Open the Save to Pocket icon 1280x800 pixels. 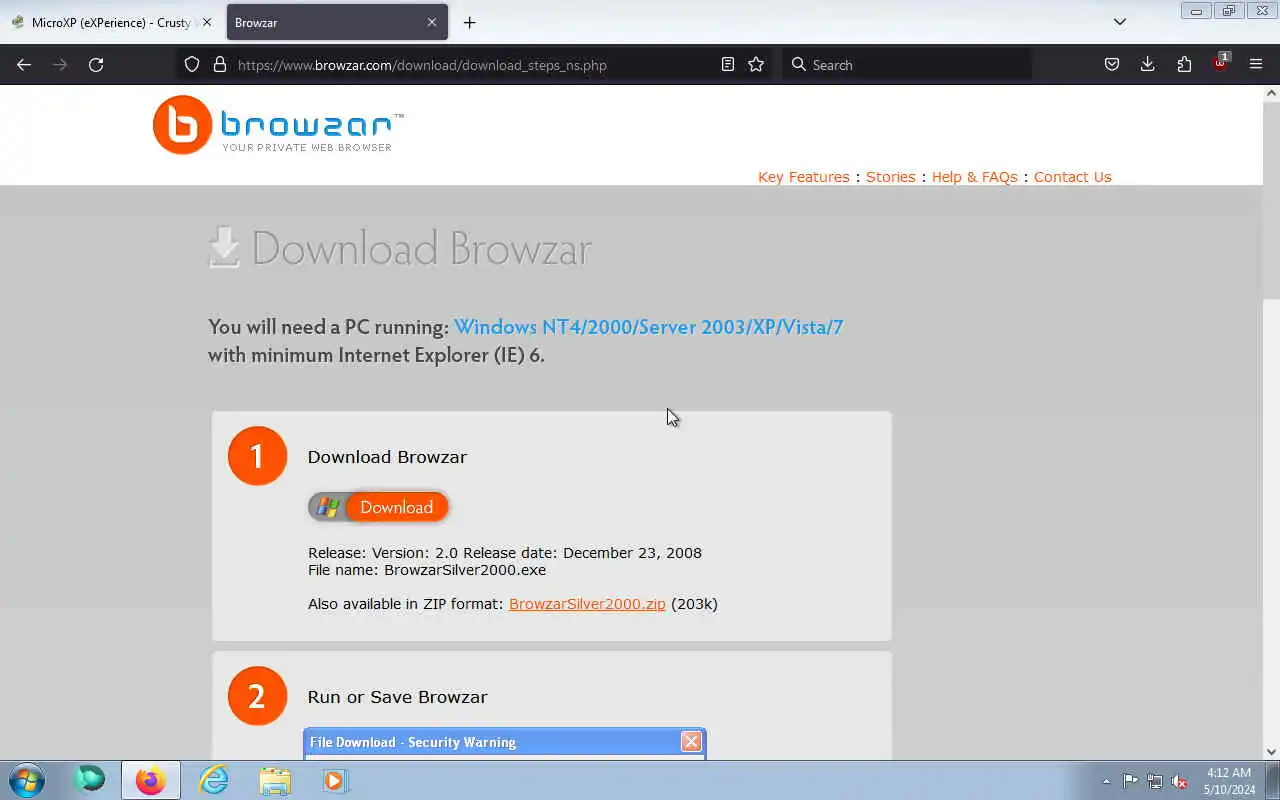[1112, 65]
